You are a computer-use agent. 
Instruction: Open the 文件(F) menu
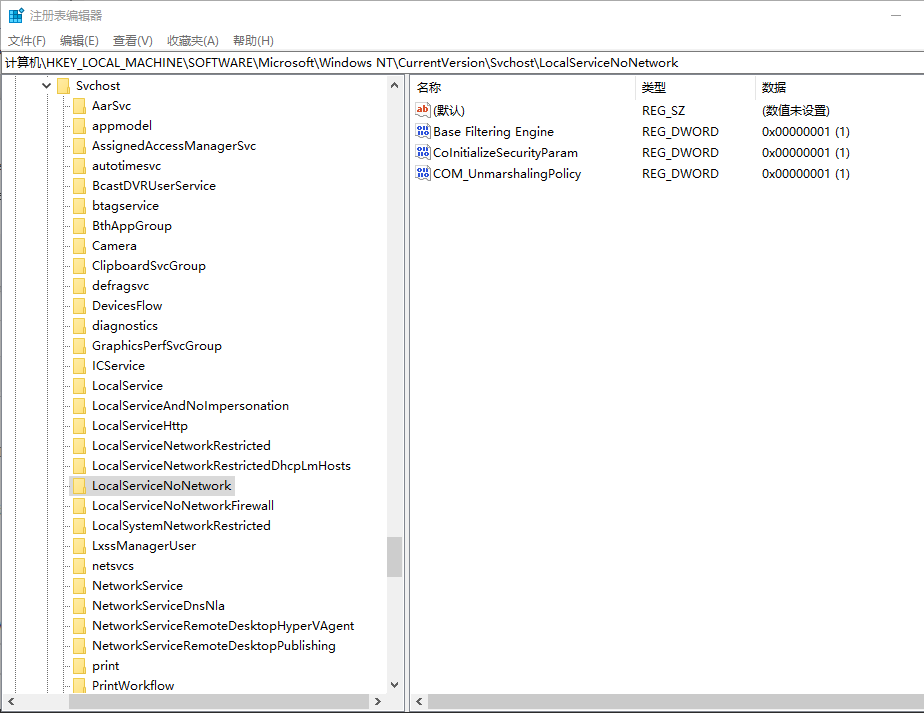point(27,41)
